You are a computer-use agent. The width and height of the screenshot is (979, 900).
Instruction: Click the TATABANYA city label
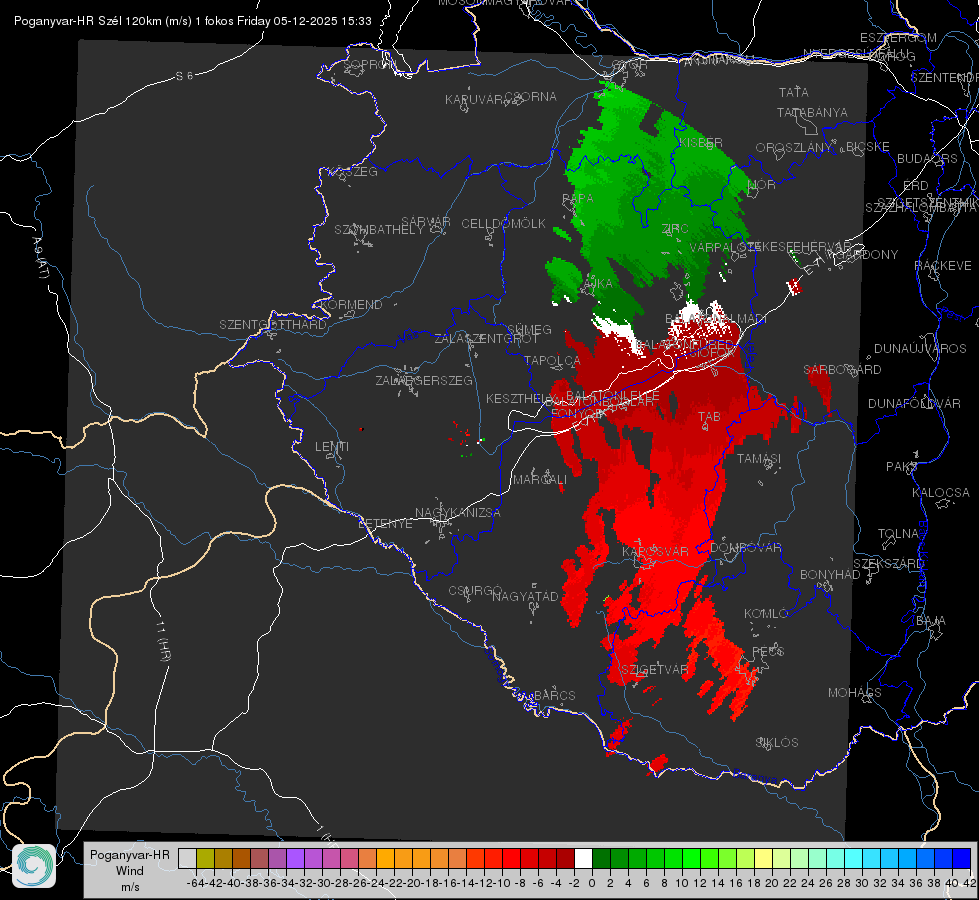(x=812, y=112)
